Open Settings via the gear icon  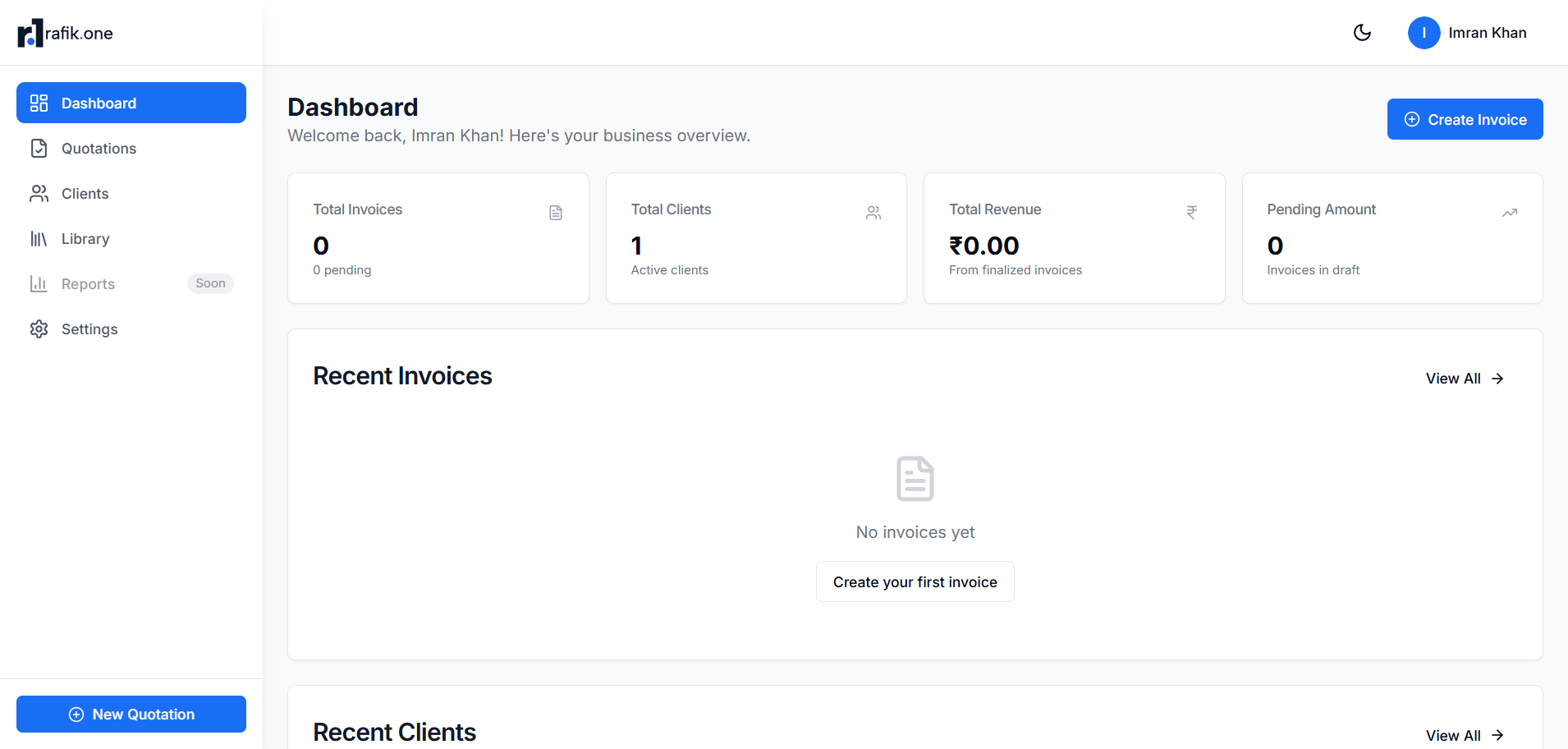click(39, 329)
